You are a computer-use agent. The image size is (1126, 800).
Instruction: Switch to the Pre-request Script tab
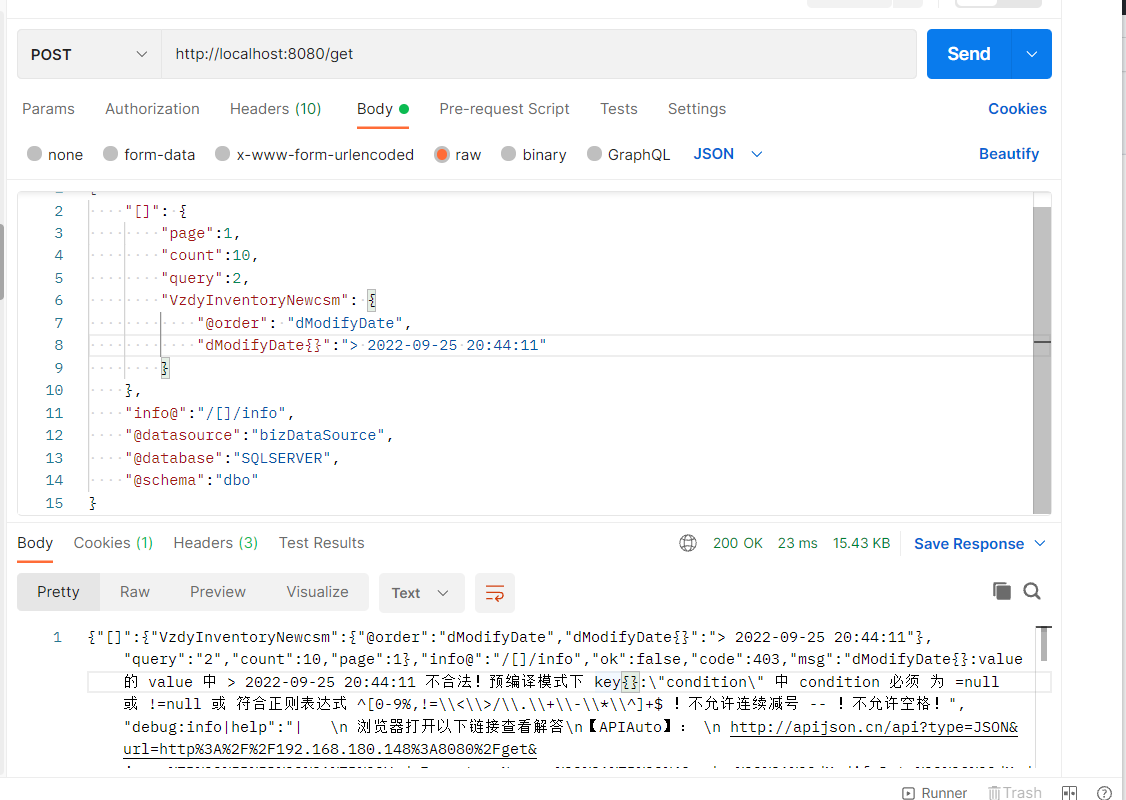pos(504,109)
